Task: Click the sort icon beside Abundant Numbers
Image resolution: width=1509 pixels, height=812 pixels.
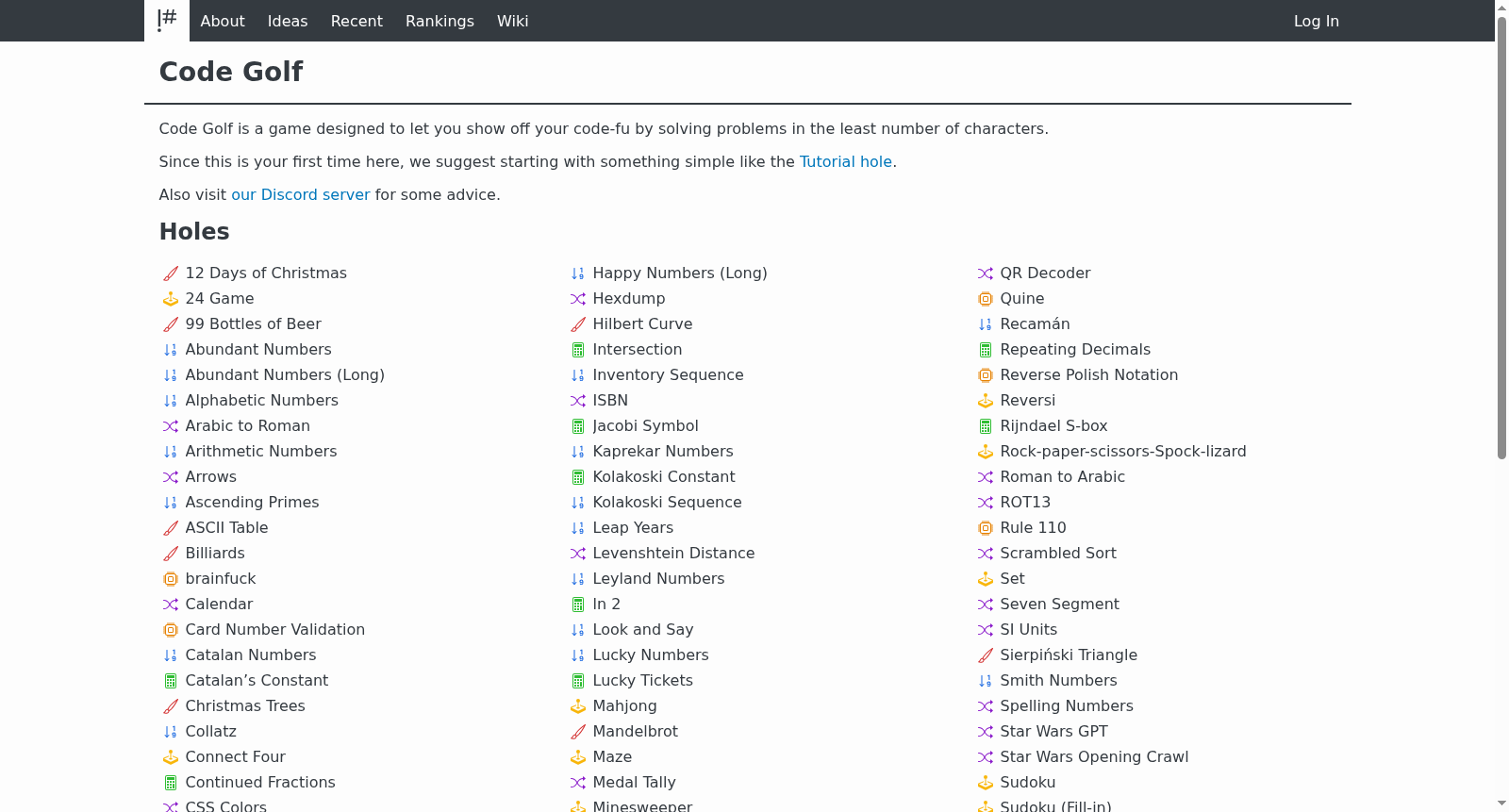Action: pos(171,350)
